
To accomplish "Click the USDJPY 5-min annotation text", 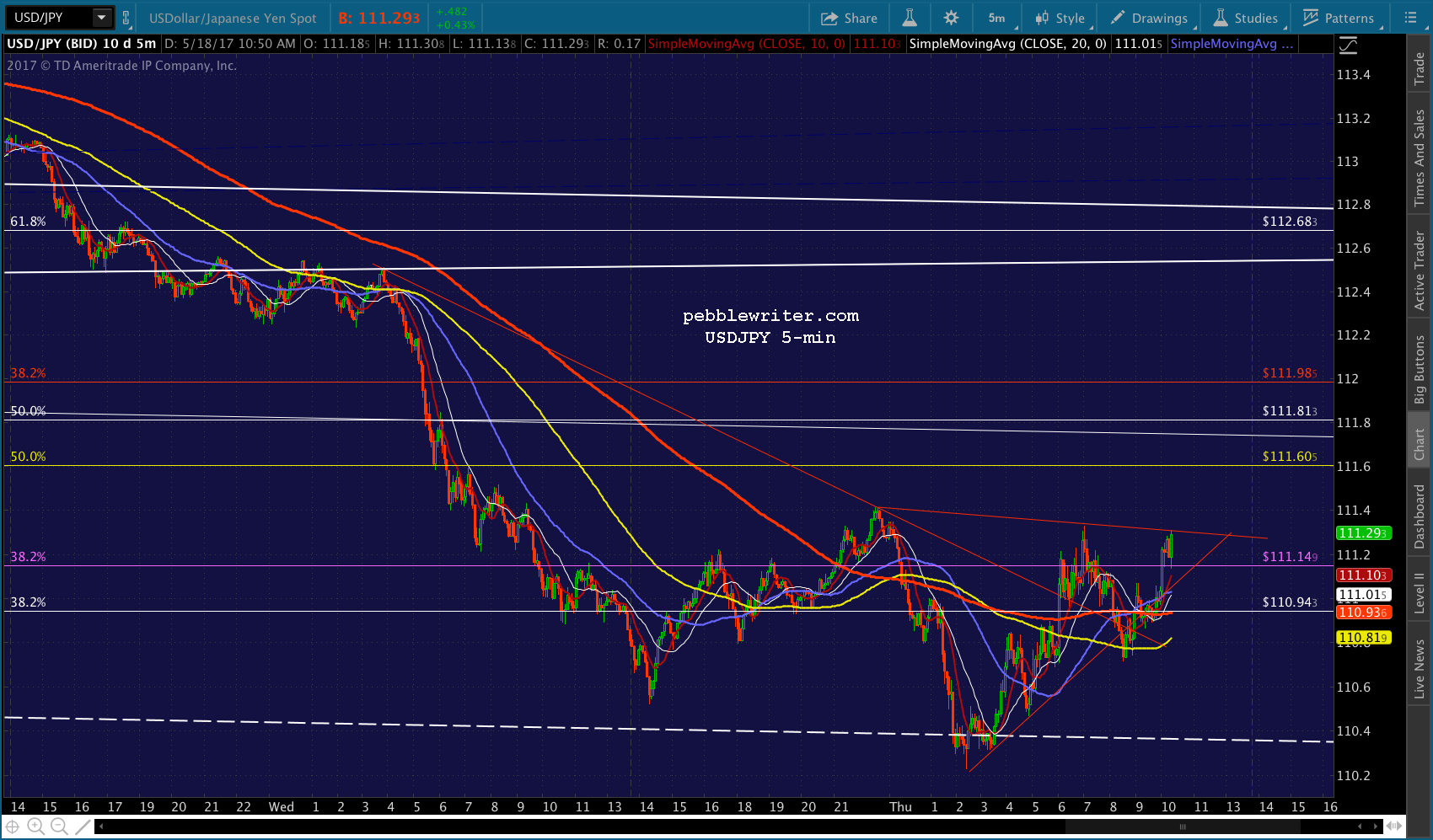I will pos(770,338).
